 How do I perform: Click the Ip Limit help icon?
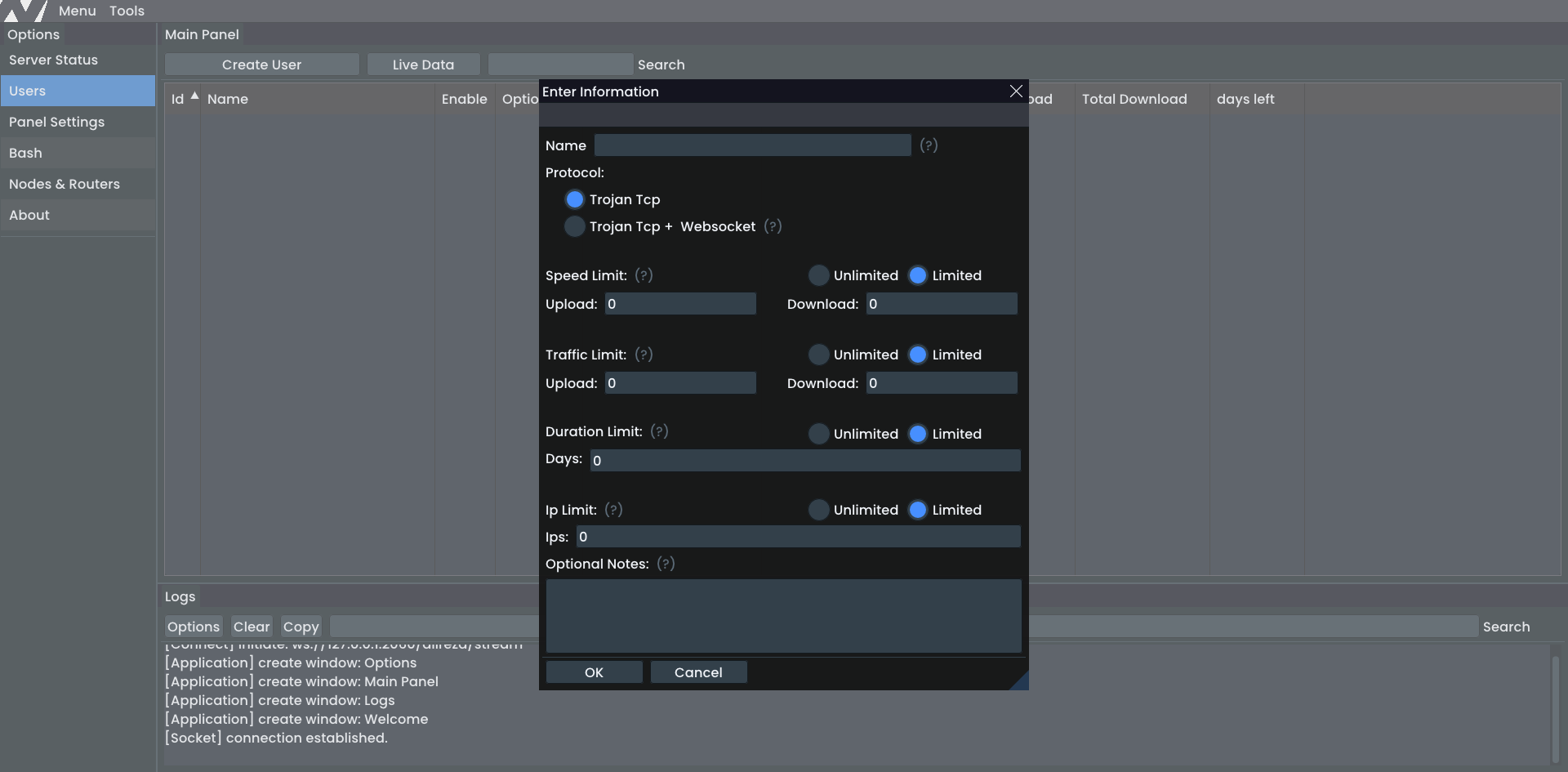click(x=614, y=509)
